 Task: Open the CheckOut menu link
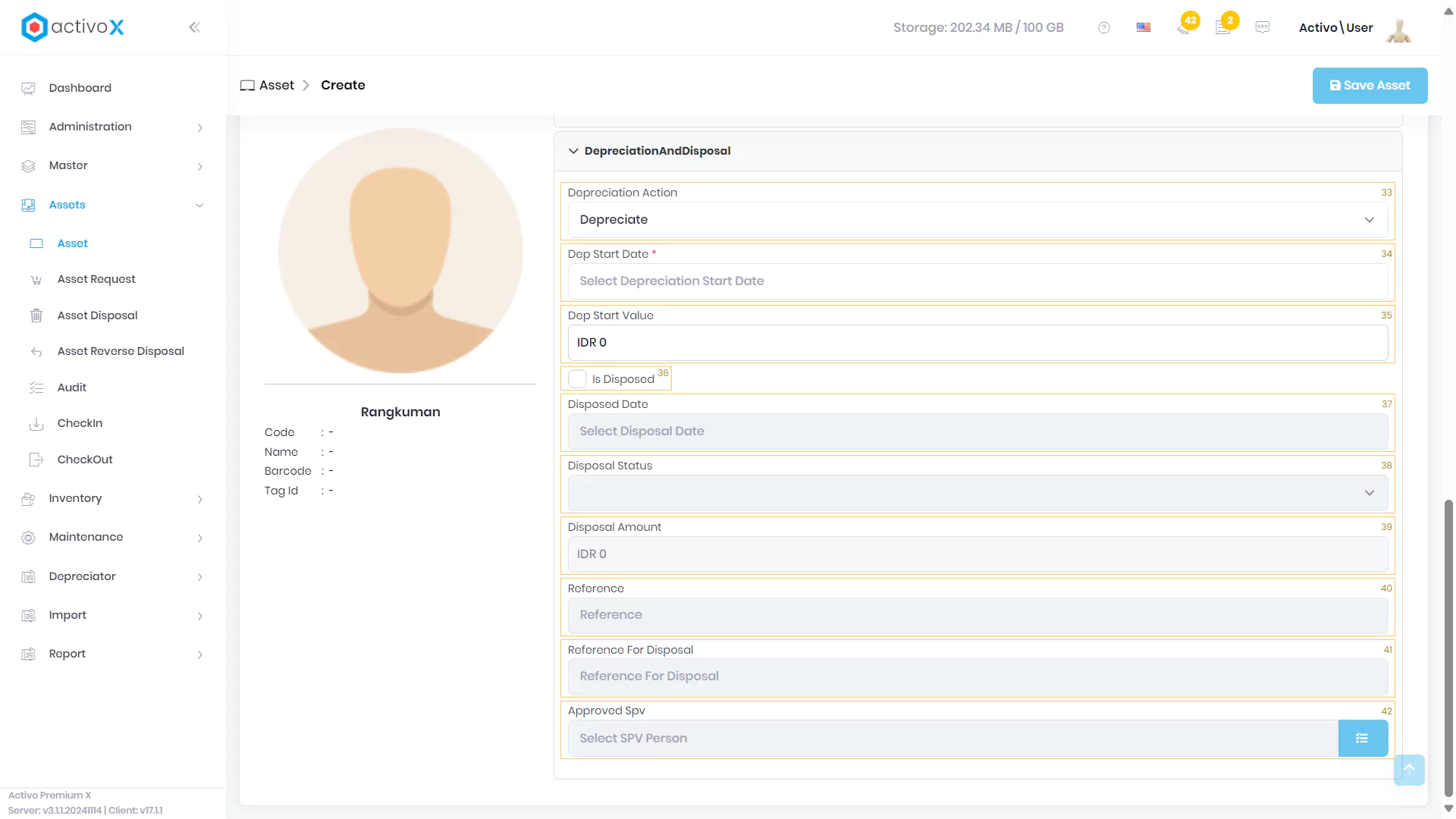tap(85, 460)
